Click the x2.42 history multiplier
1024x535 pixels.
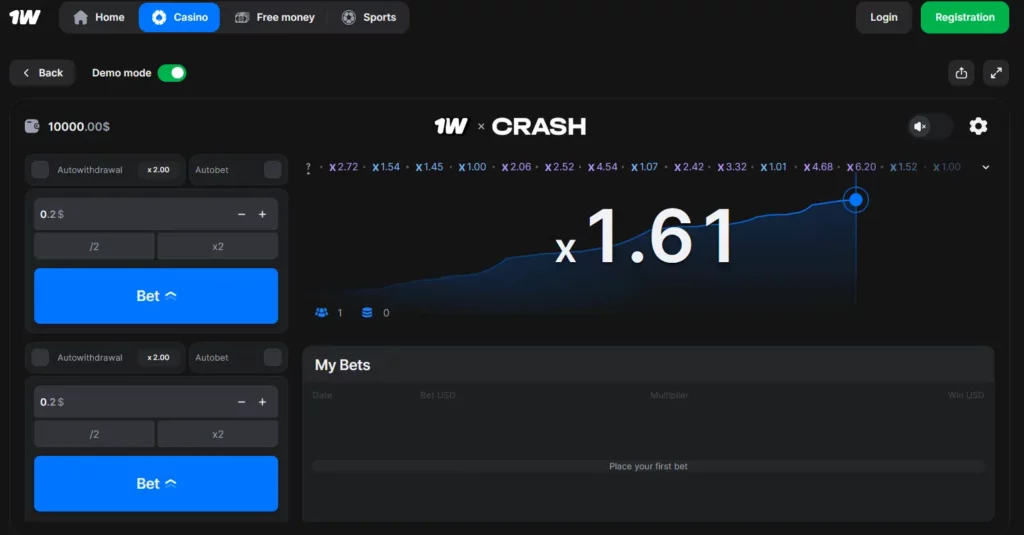click(689, 167)
